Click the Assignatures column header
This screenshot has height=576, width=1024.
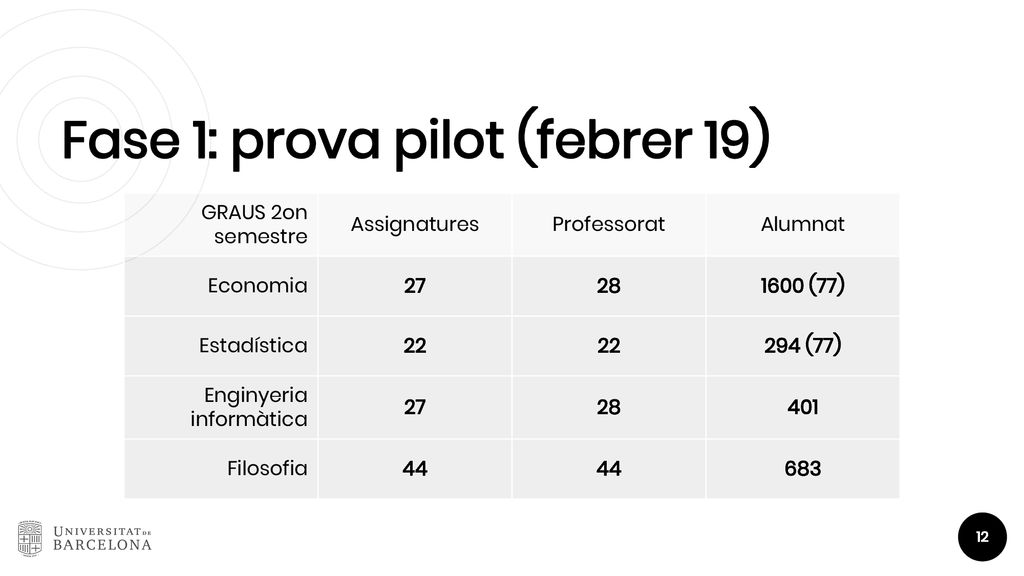point(415,224)
